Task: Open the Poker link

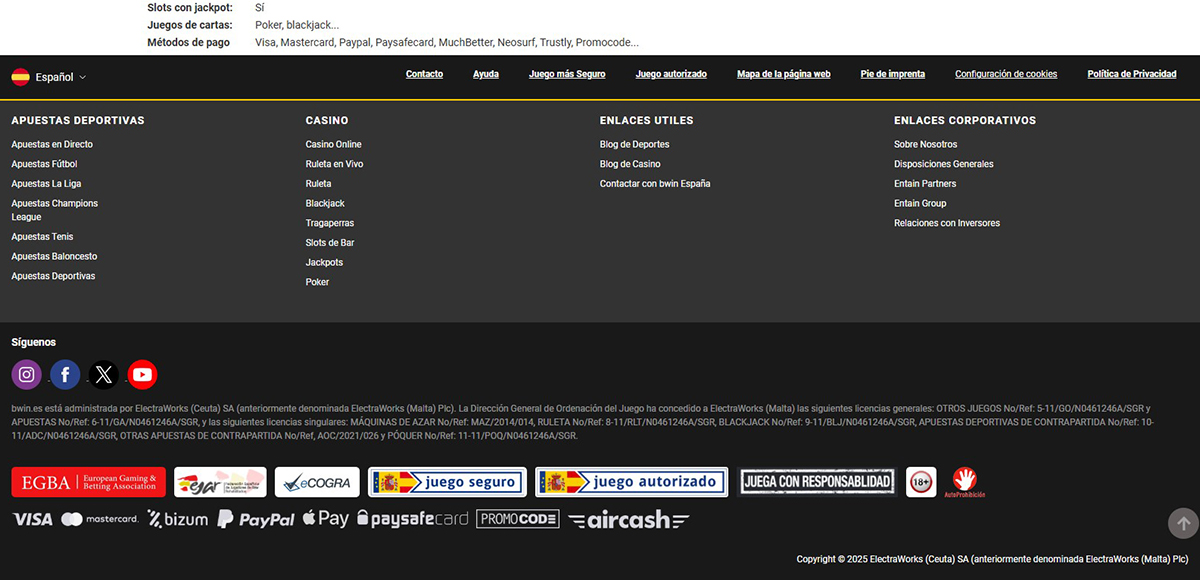Action: [x=317, y=282]
